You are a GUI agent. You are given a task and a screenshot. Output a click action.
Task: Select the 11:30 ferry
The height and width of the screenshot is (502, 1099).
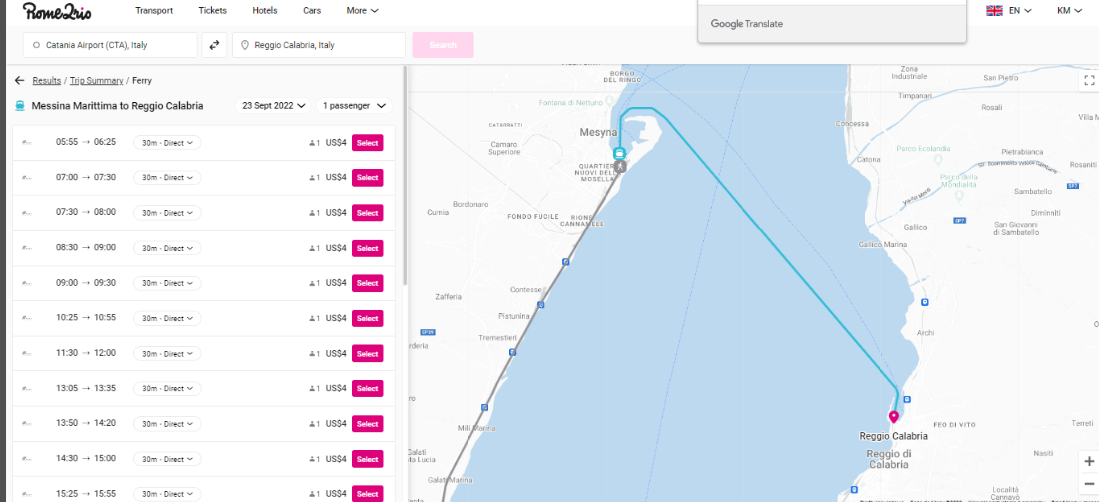367,354
